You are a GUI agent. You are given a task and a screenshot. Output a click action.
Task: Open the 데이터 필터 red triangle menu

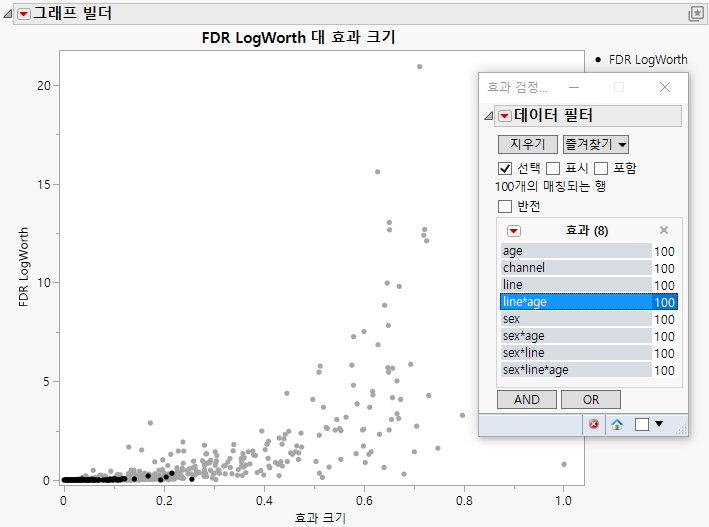point(505,116)
